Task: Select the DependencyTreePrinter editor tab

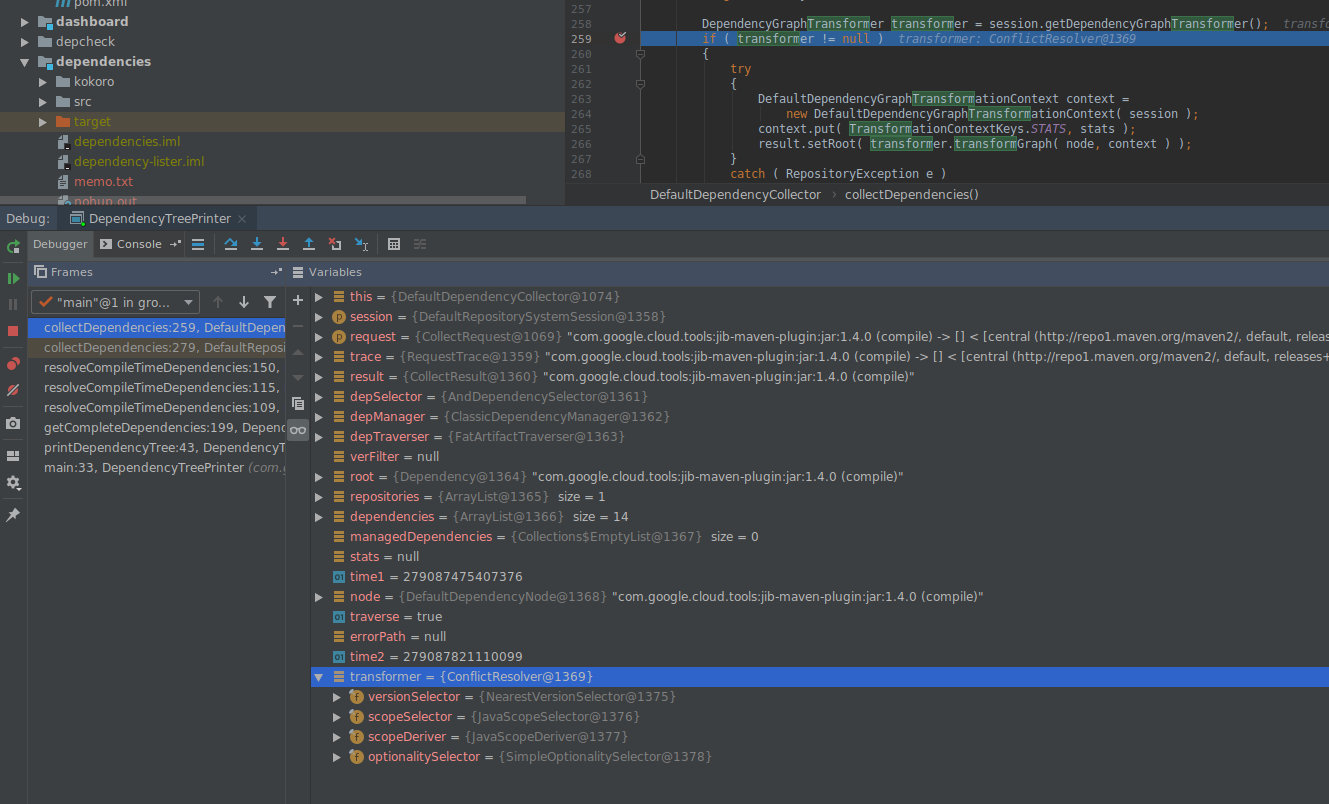Action: 158,217
